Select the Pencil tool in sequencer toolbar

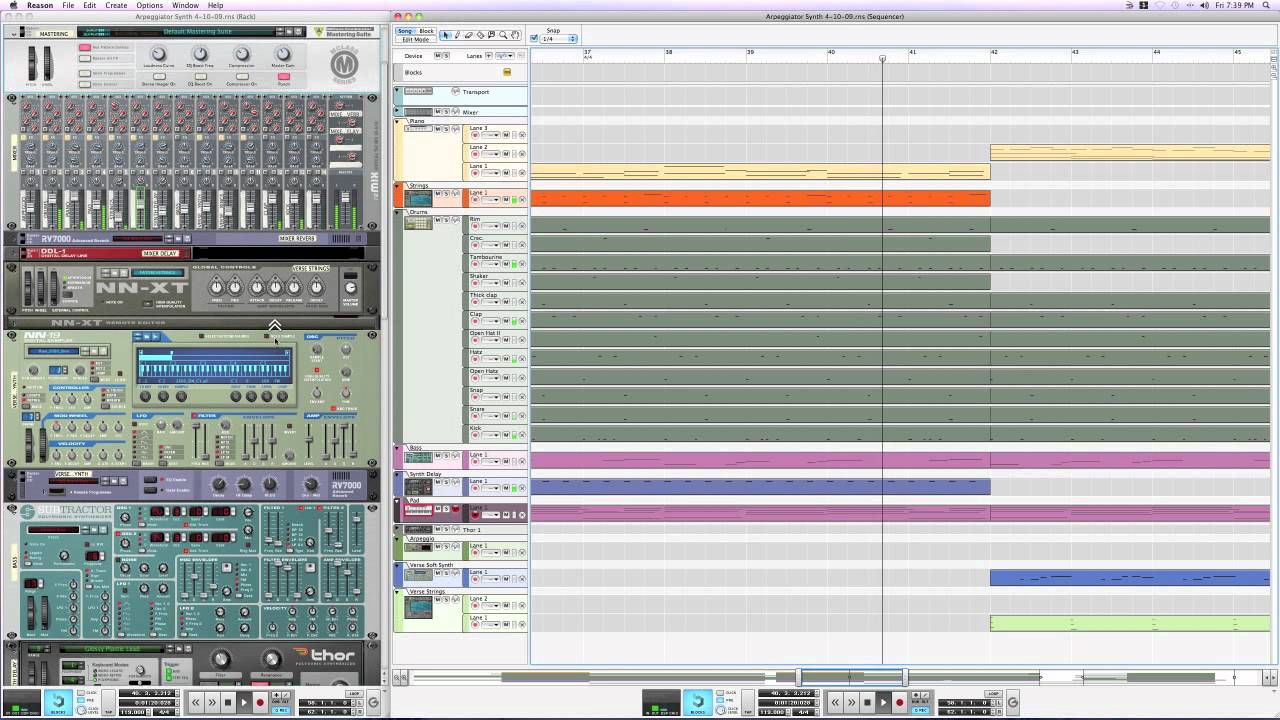point(457,35)
